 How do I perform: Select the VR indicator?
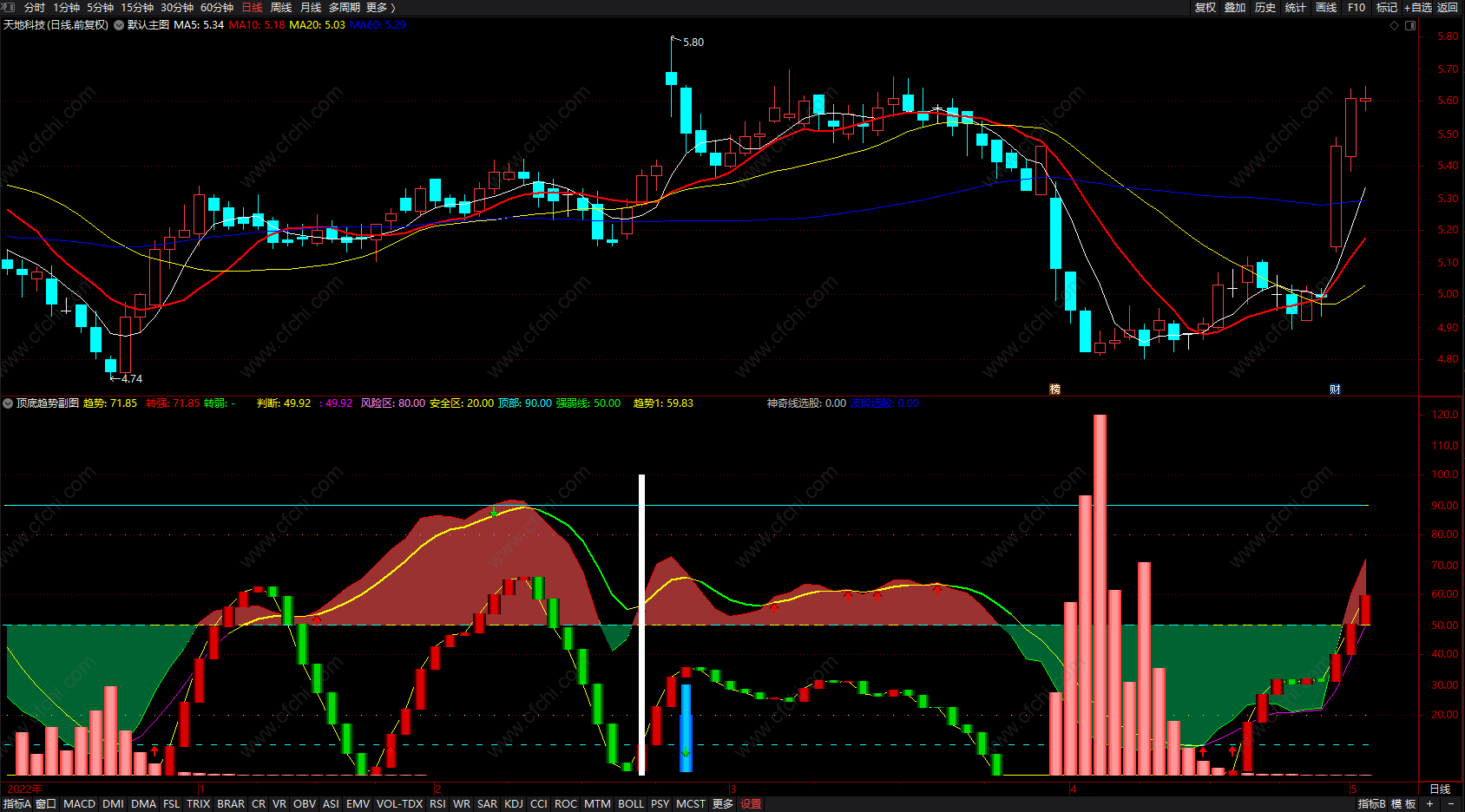point(279,804)
